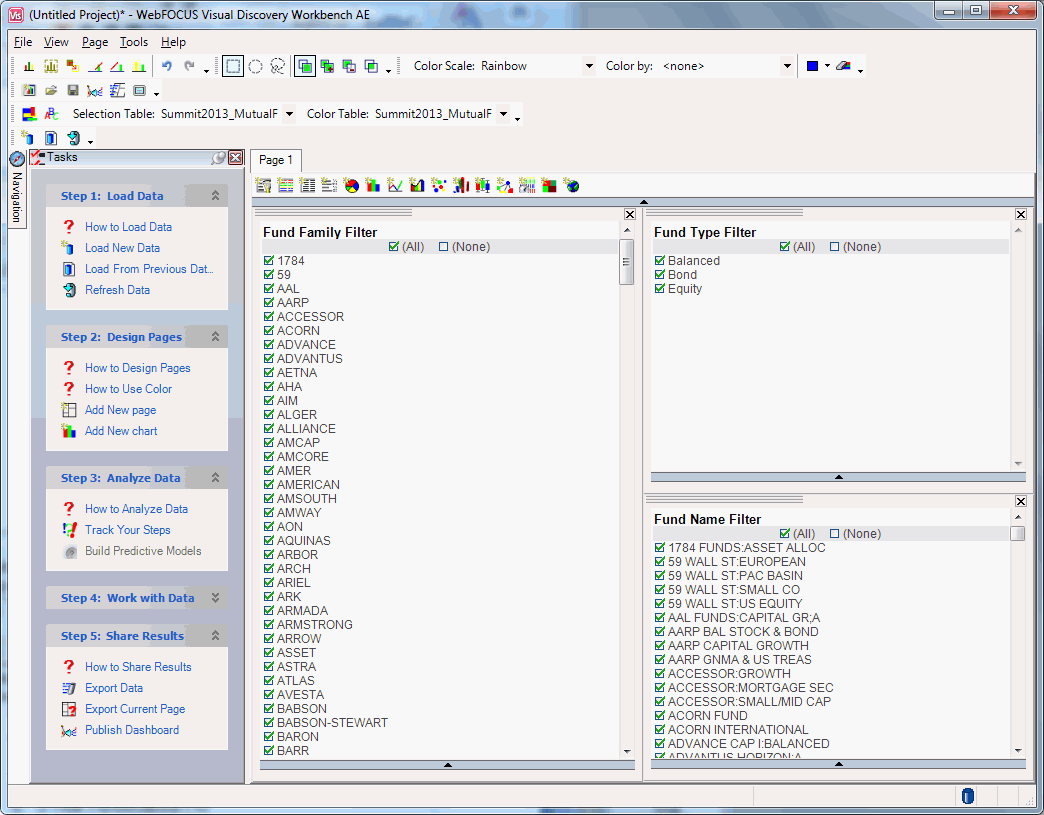Click the pin icon in Tasks panel
Viewport: 1044px width, 815px height.
coord(218,158)
